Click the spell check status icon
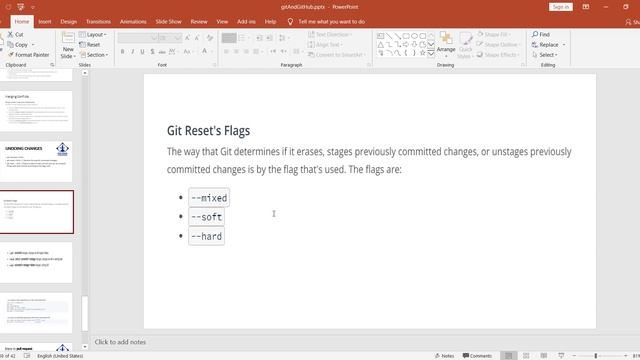 [27, 356]
